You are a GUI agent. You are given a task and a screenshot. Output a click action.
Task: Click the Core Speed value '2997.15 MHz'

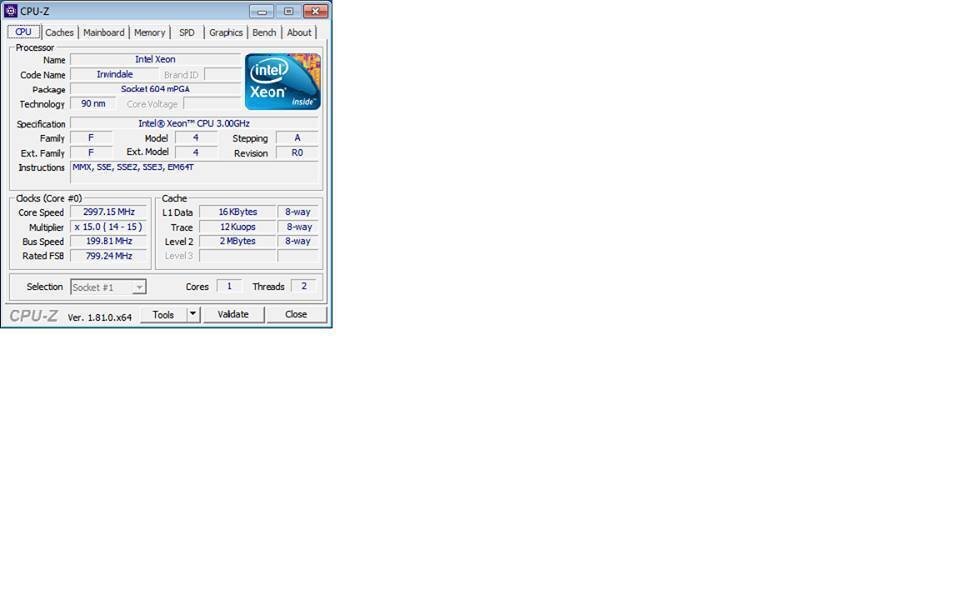(109, 212)
